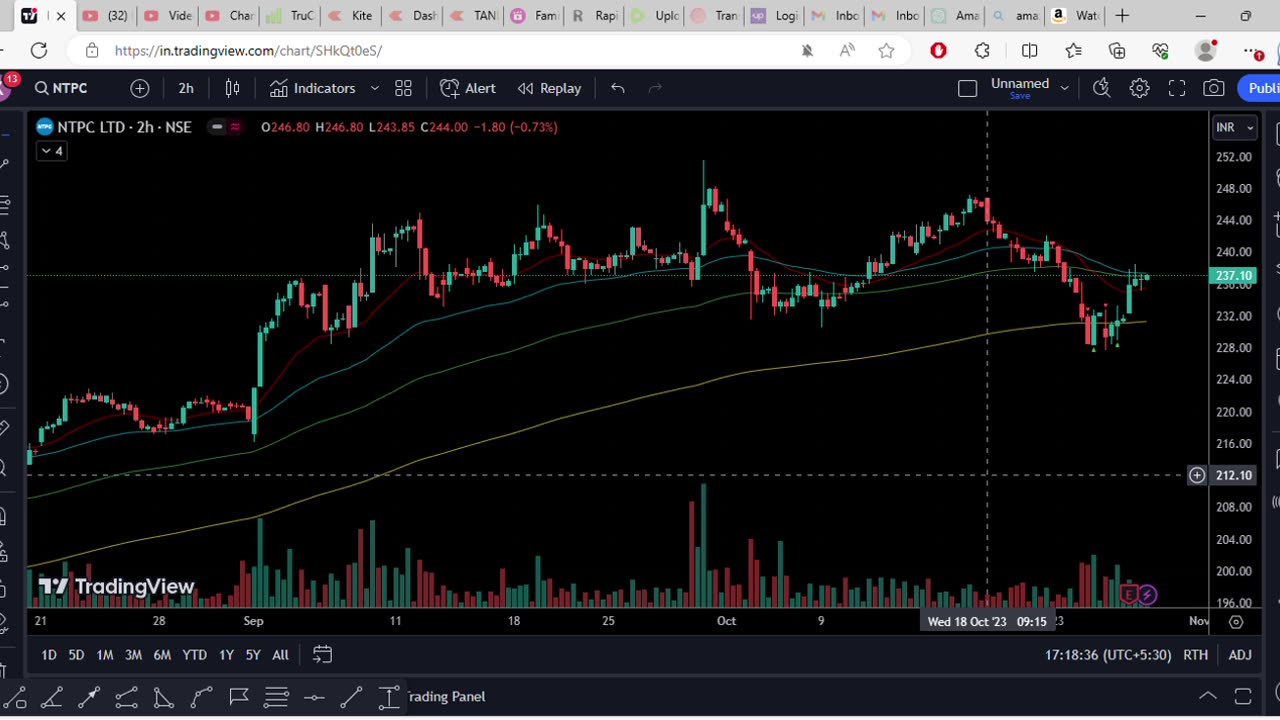1280x720 pixels.
Task: Switch to the Kite browser tab
Action: coord(350,16)
